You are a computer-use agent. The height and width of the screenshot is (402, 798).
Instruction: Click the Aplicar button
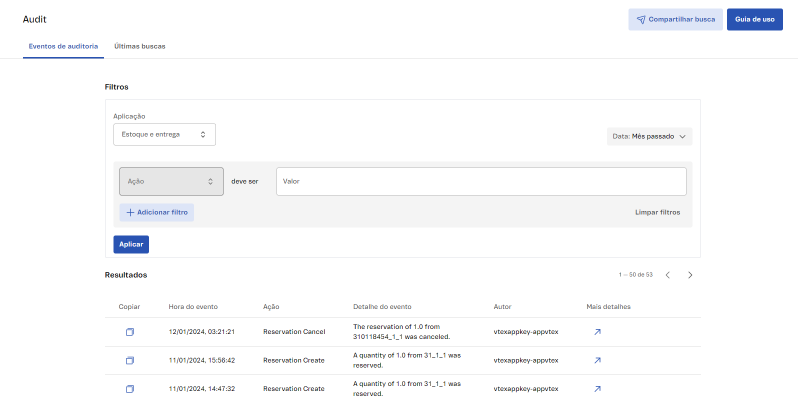tap(131, 244)
